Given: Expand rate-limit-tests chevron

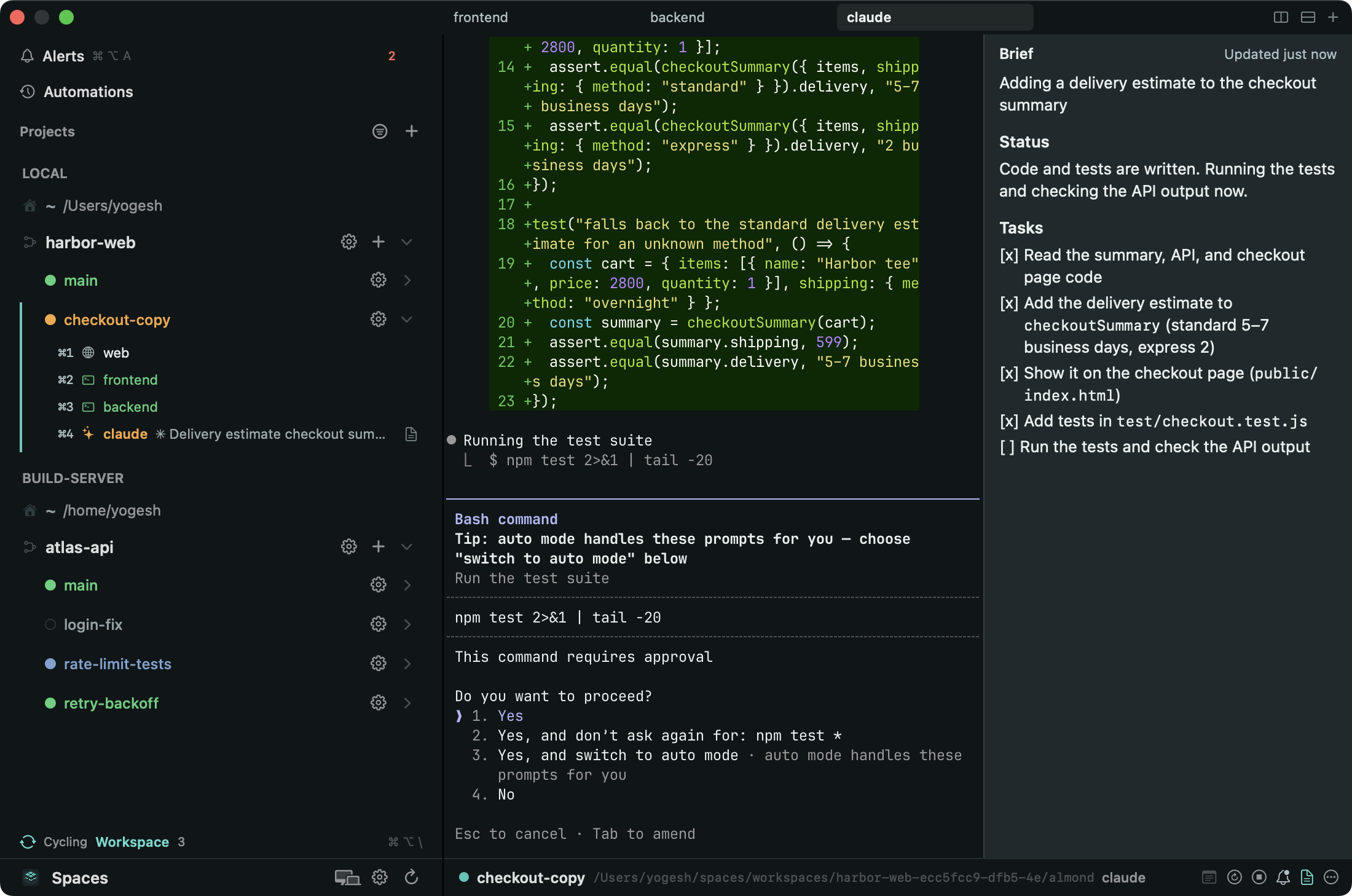Looking at the screenshot, I should 407,664.
